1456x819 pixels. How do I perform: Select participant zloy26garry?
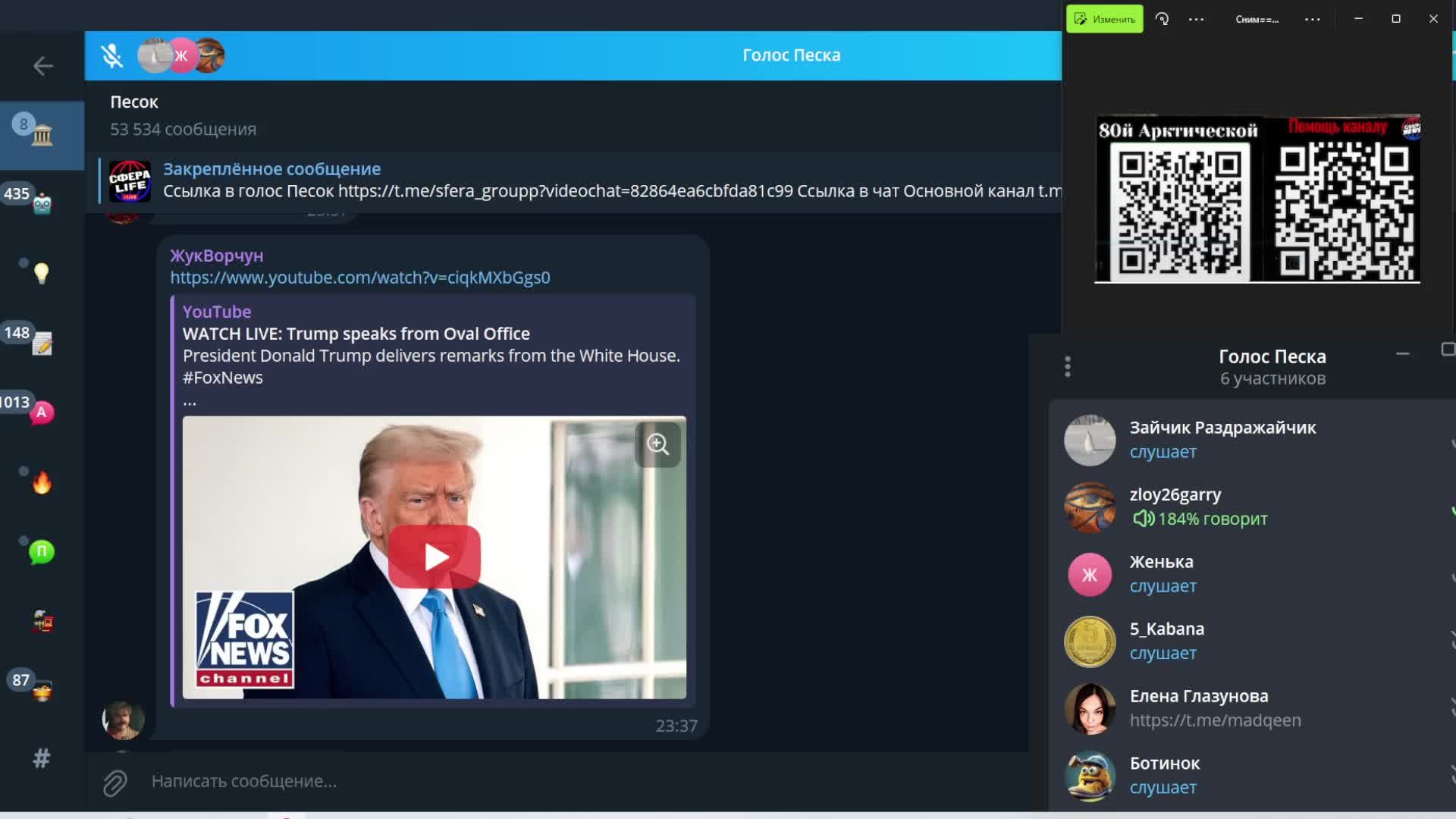point(1251,507)
